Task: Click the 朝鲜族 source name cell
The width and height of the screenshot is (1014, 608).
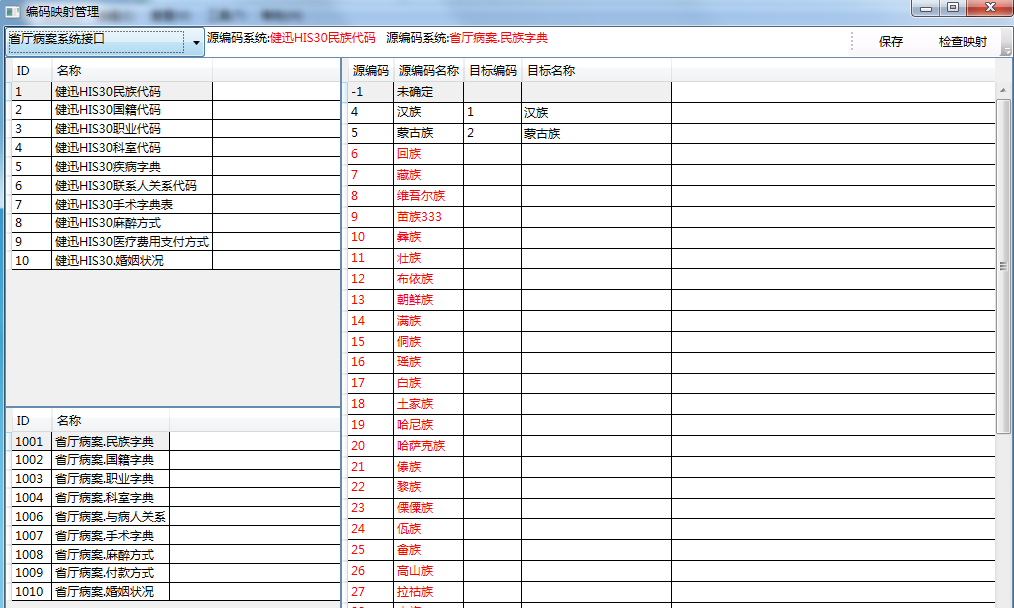Action: [429, 299]
